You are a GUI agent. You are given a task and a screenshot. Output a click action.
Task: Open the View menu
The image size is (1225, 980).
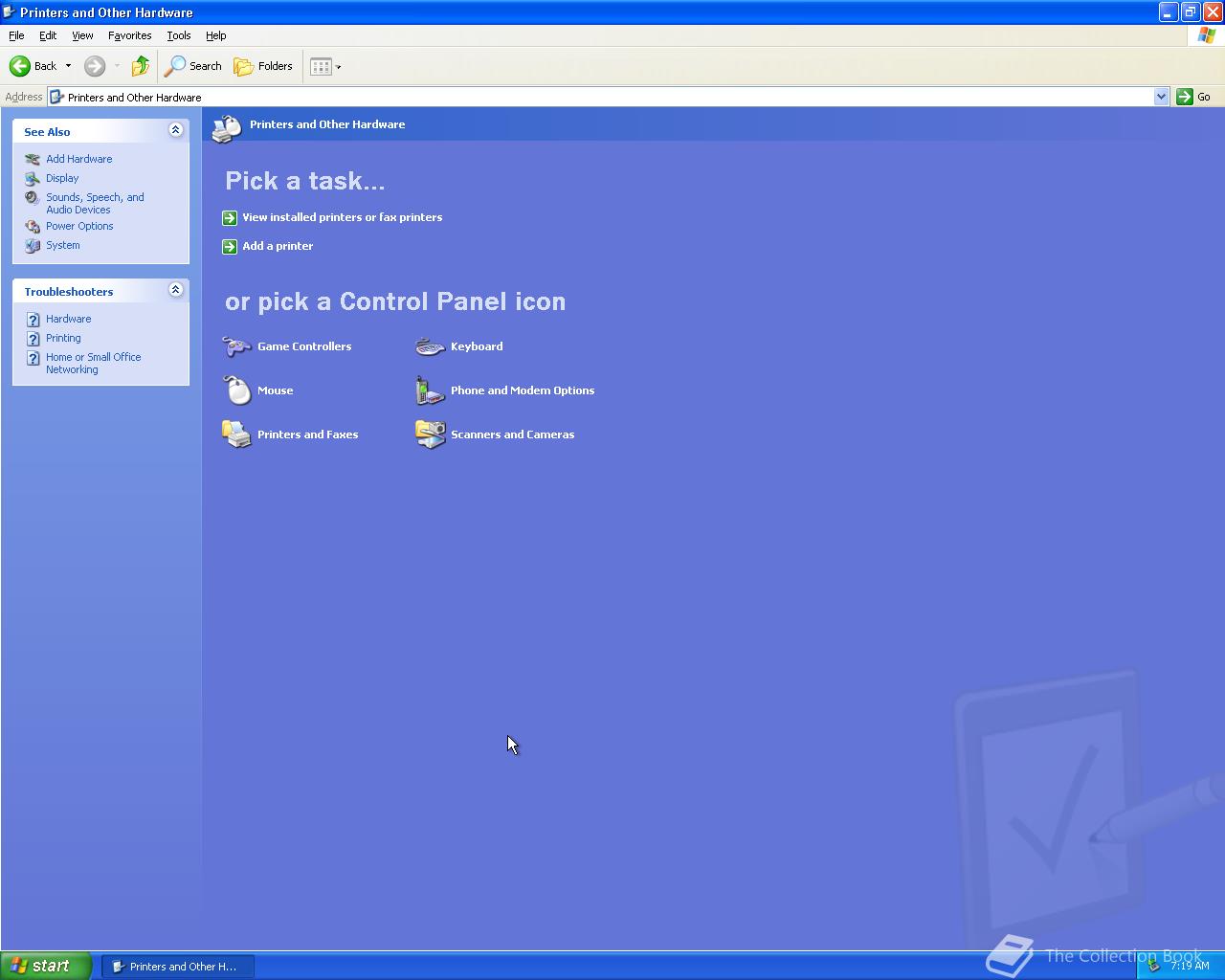tap(82, 35)
